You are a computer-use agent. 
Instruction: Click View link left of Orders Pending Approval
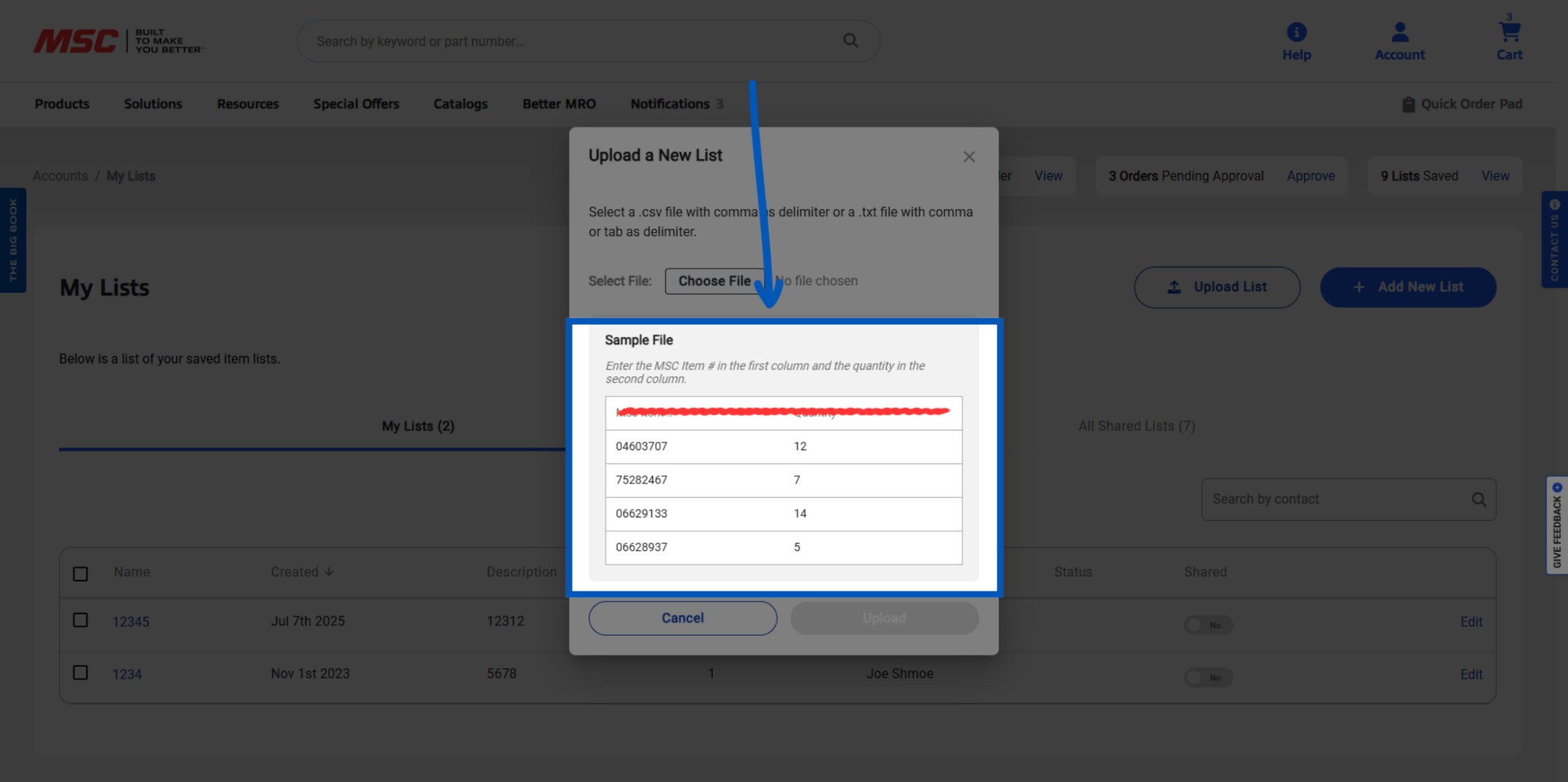1048,176
